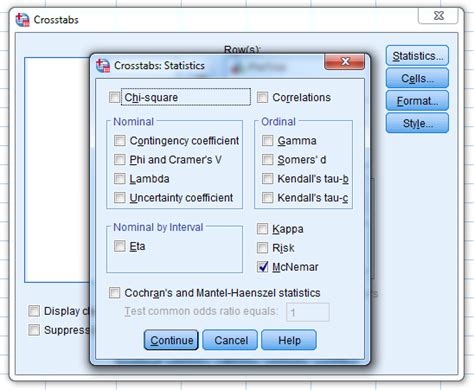Screen dimensions: 474x390
Task: Cancel the Statistics dialog
Action: (x=230, y=340)
